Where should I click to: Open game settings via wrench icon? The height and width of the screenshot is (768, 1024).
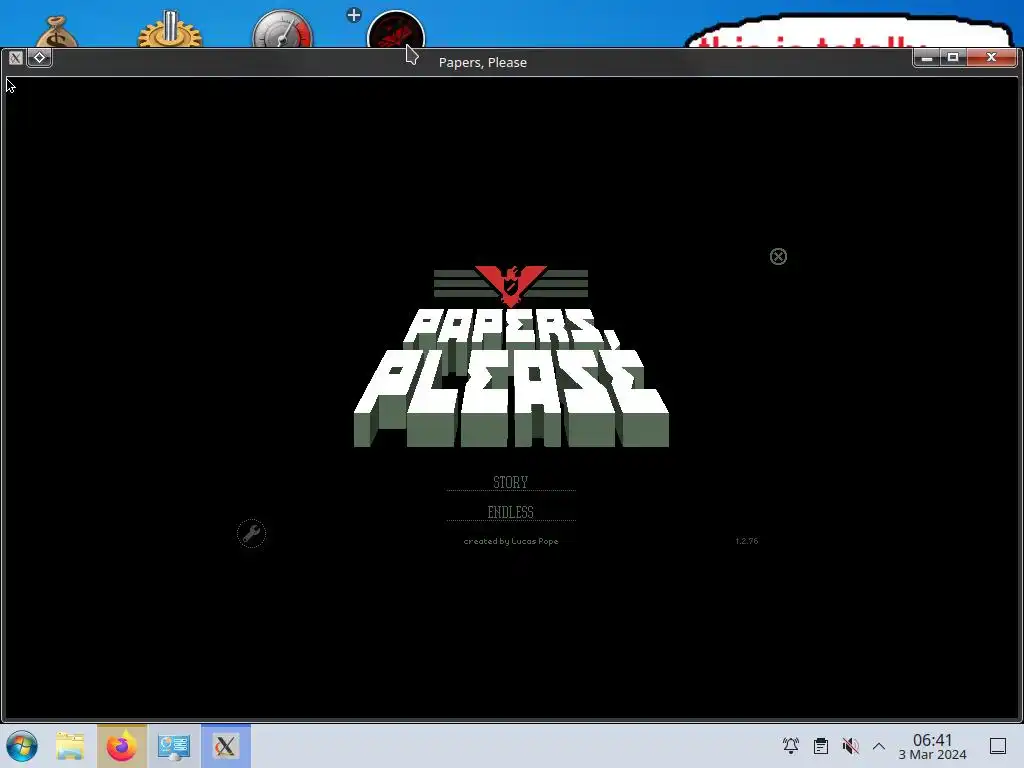251,534
